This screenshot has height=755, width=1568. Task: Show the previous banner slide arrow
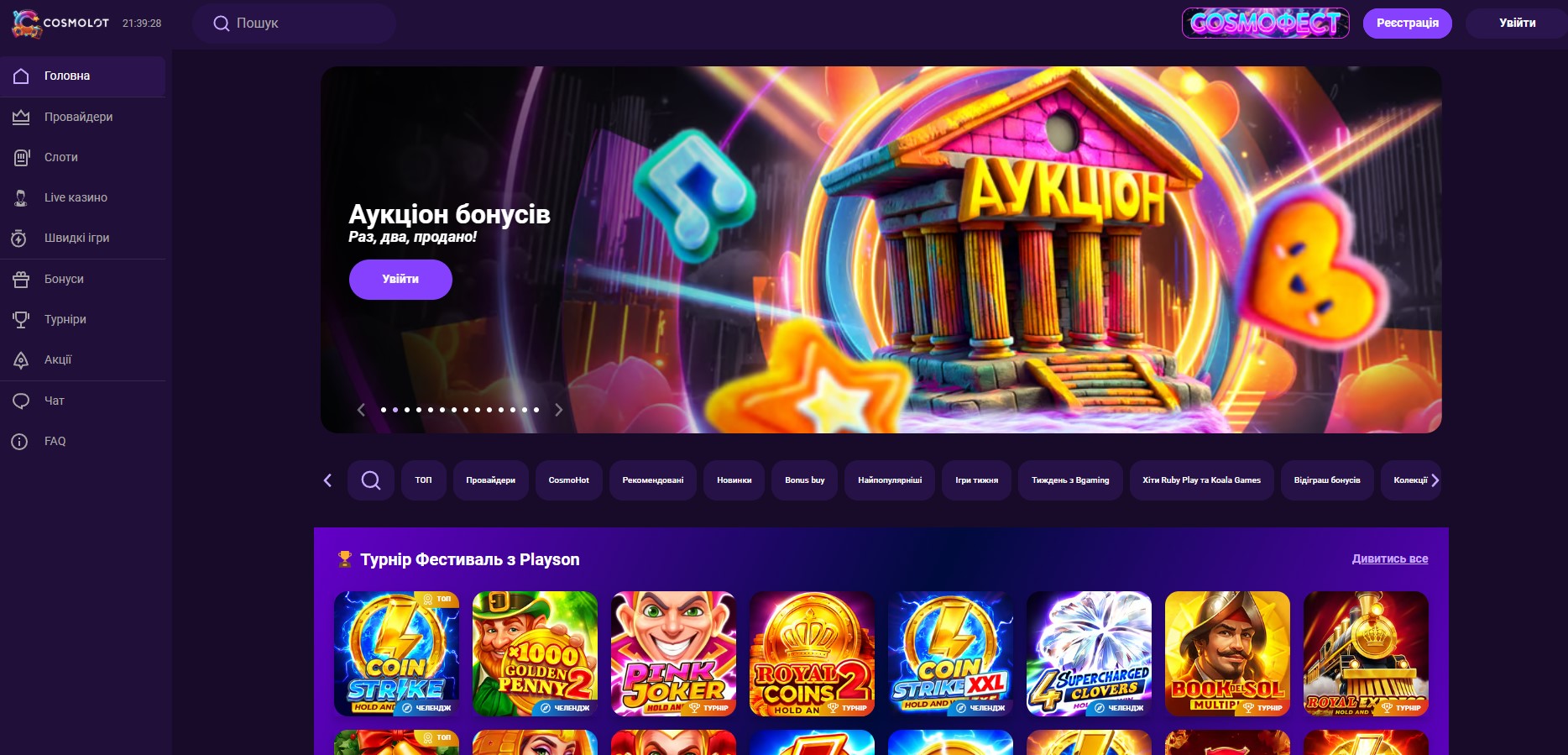tap(361, 410)
